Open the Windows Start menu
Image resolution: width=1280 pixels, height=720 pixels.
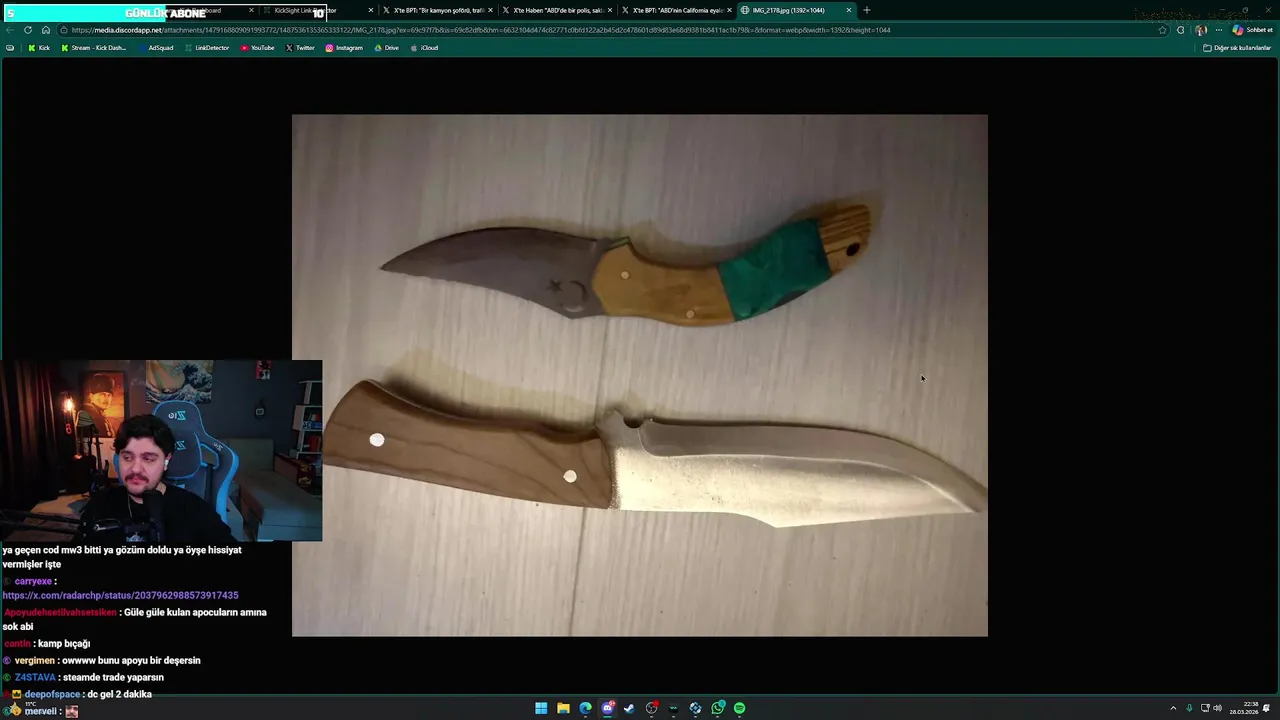pyautogui.click(x=541, y=708)
